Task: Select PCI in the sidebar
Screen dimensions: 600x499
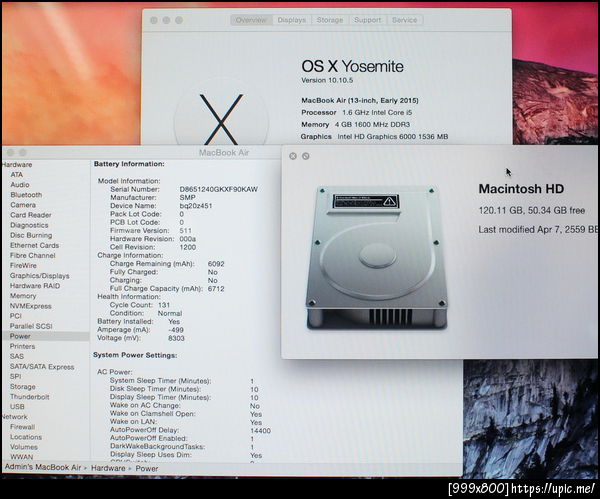Action: click(16, 316)
